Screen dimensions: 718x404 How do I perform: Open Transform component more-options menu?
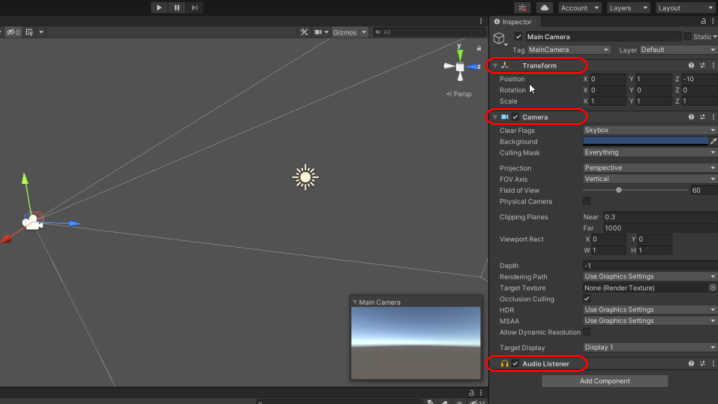713,66
